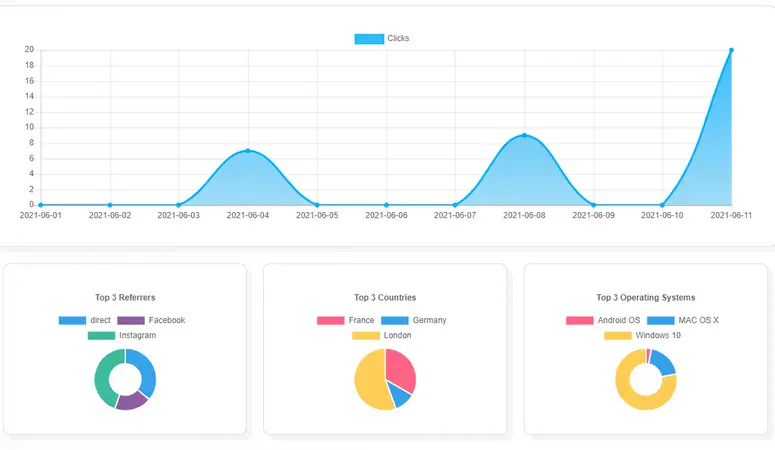Click the yellow London slice of countries pie
Screen dimensions: 775x450
click(370, 381)
